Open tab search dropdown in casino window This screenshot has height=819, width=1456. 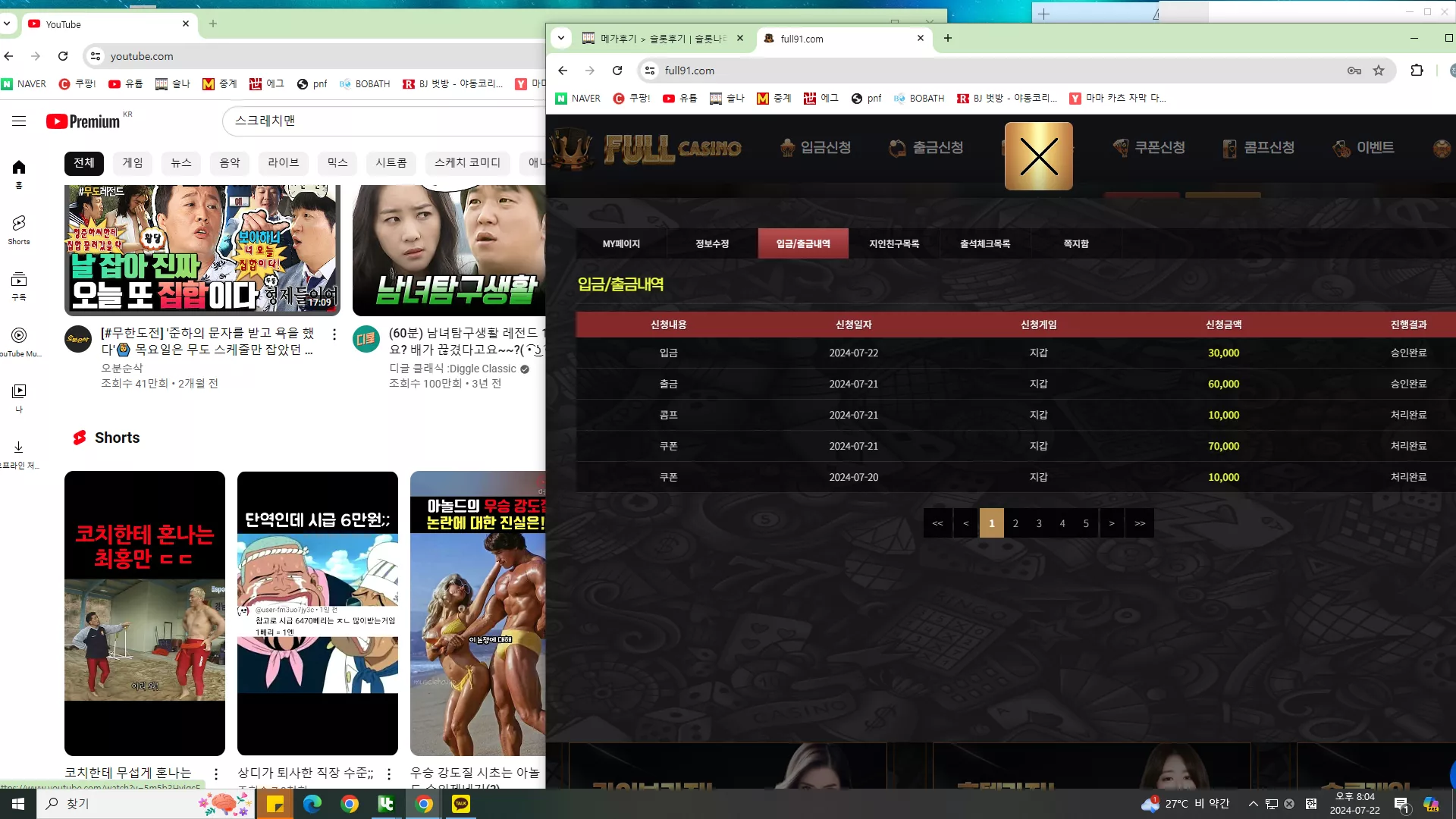(x=561, y=38)
